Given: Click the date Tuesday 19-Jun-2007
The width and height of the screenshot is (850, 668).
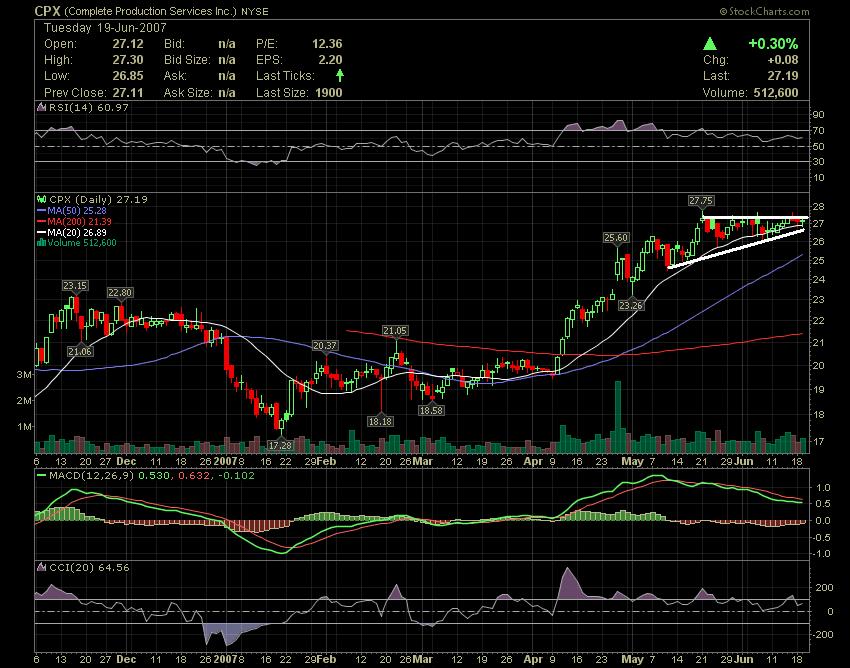Looking at the screenshot, I should tap(105, 28).
